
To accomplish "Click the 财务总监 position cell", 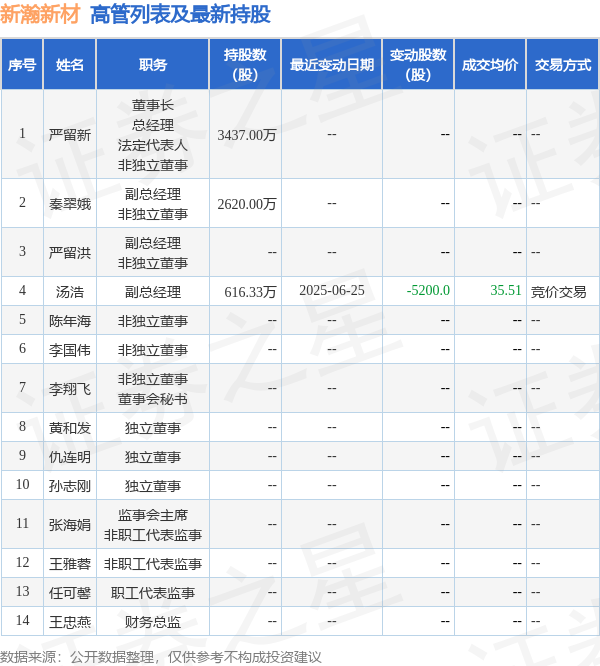I will click(153, 622).
